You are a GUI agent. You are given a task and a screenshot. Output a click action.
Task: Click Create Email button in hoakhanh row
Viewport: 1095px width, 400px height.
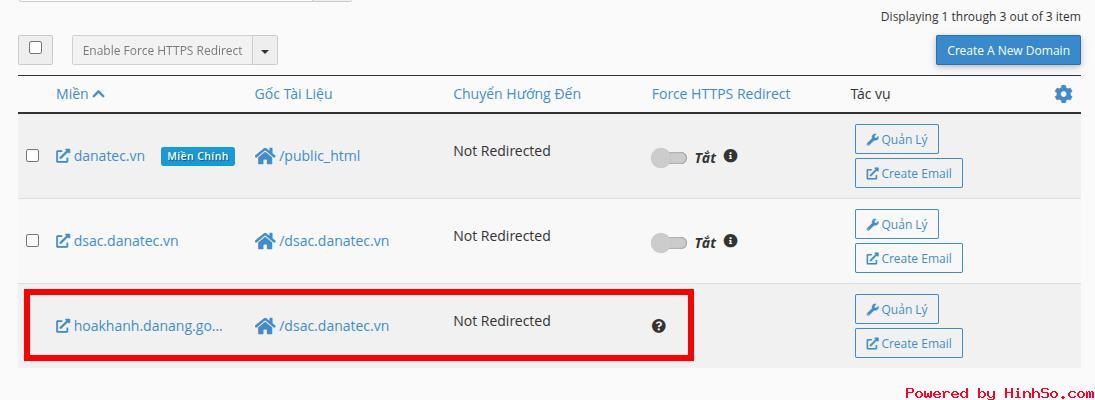pos(909,343)
